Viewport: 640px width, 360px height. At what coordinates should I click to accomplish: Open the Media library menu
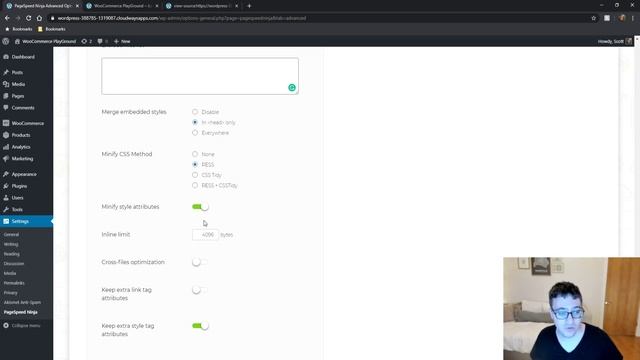click(18, 84)
